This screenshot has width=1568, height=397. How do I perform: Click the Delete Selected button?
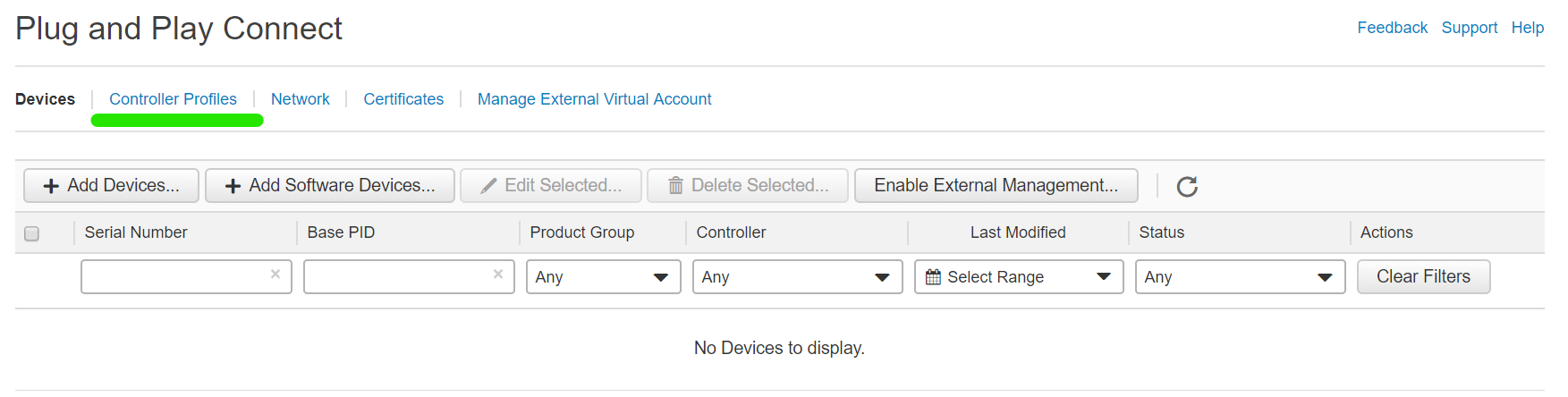click(x=748, y=186)
